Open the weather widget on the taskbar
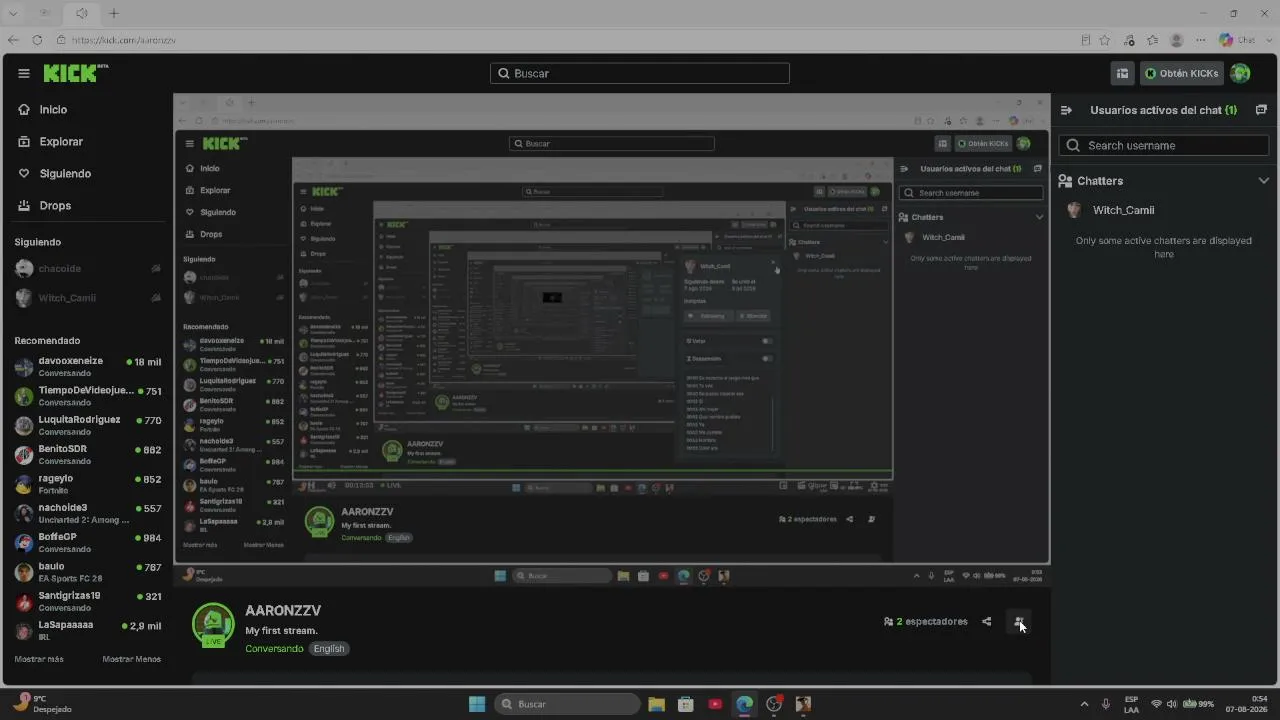1280x720 pixels. 42,704
